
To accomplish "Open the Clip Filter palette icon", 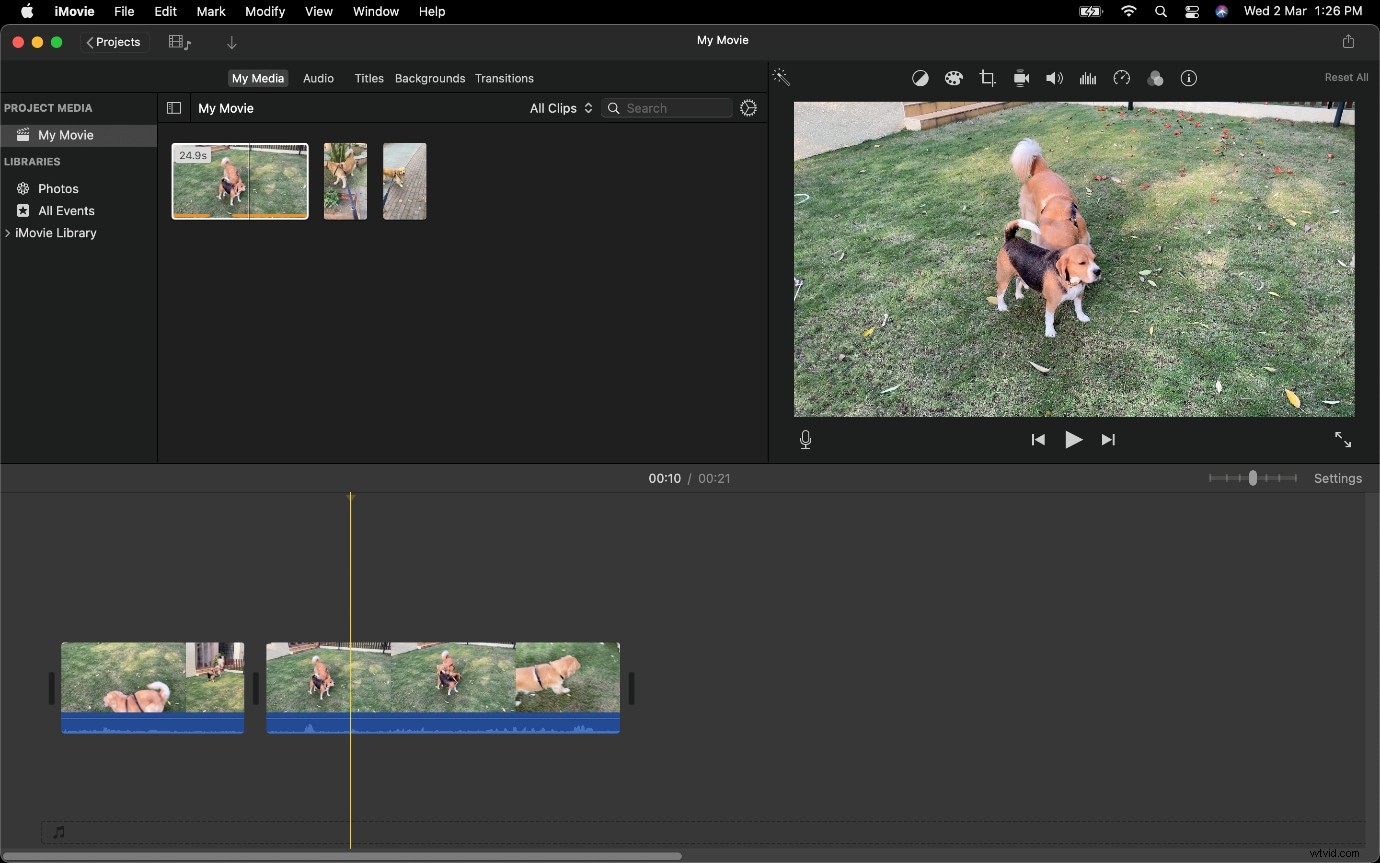I will (x=1156, y=78).
